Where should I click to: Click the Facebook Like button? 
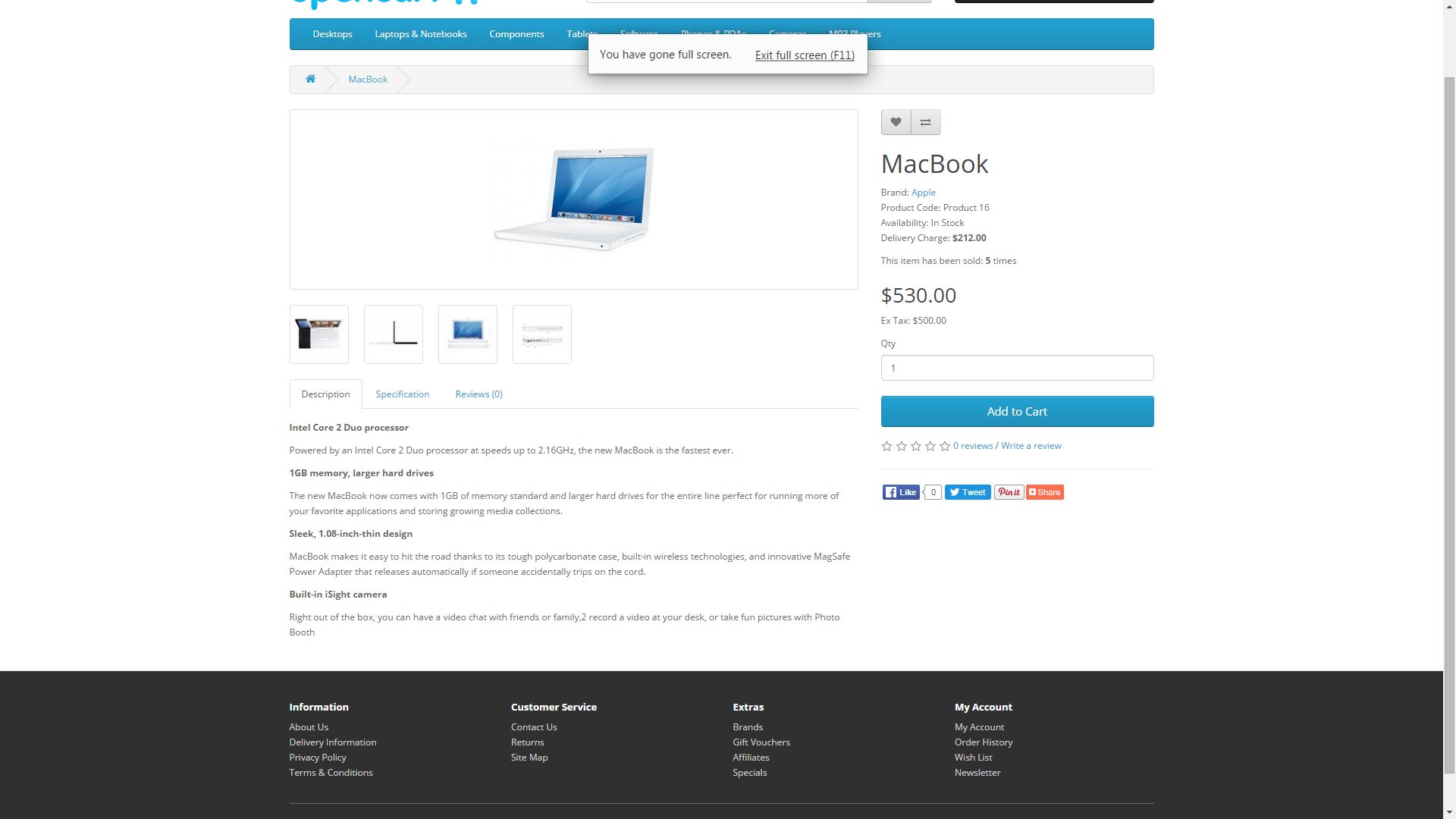tap(901, 492)
